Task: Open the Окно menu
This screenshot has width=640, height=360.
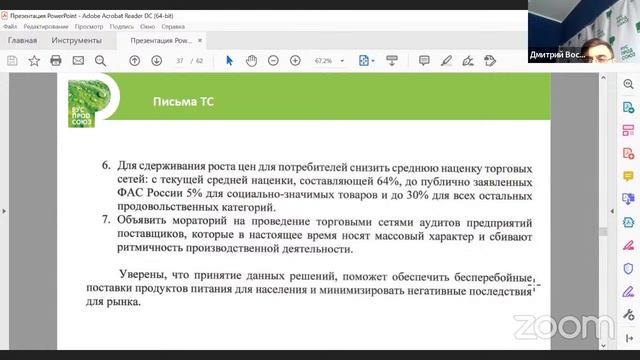Action: 147,27
